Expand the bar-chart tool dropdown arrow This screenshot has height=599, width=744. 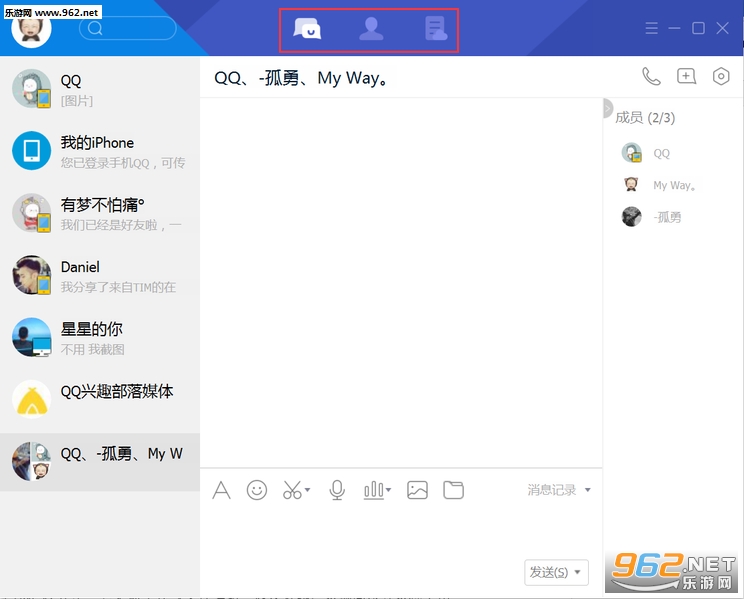389,490
